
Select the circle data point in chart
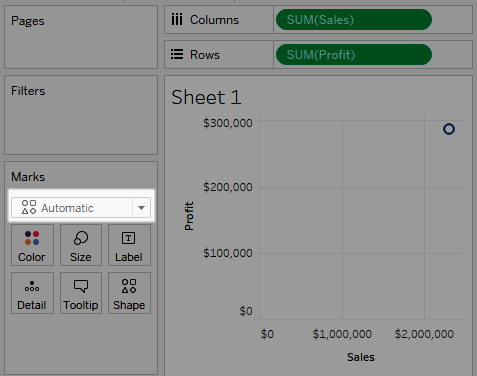[x=449, y=129]
